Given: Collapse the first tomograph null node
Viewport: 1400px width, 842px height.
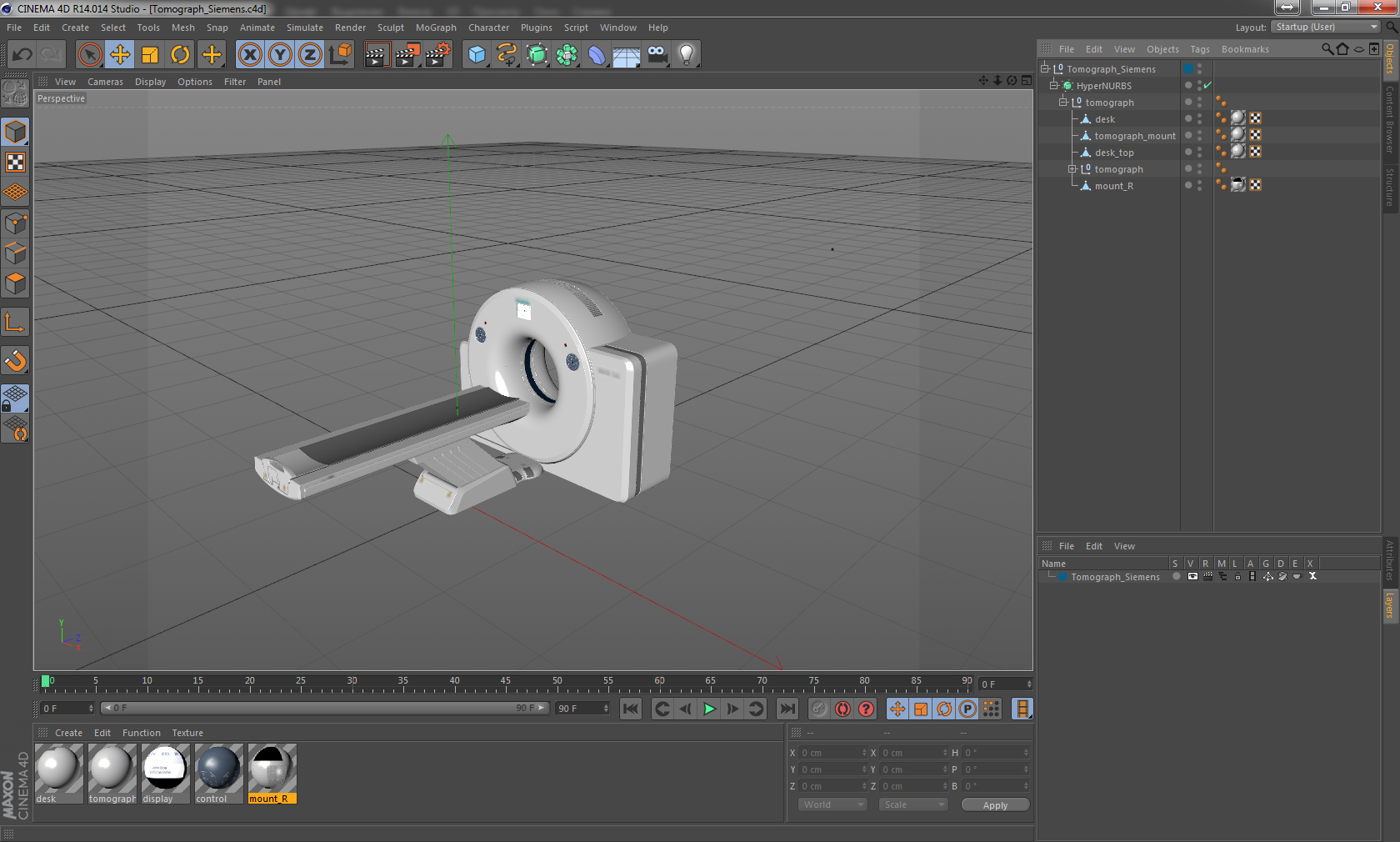Looking at the screenshot, I should click(1062, 102).
